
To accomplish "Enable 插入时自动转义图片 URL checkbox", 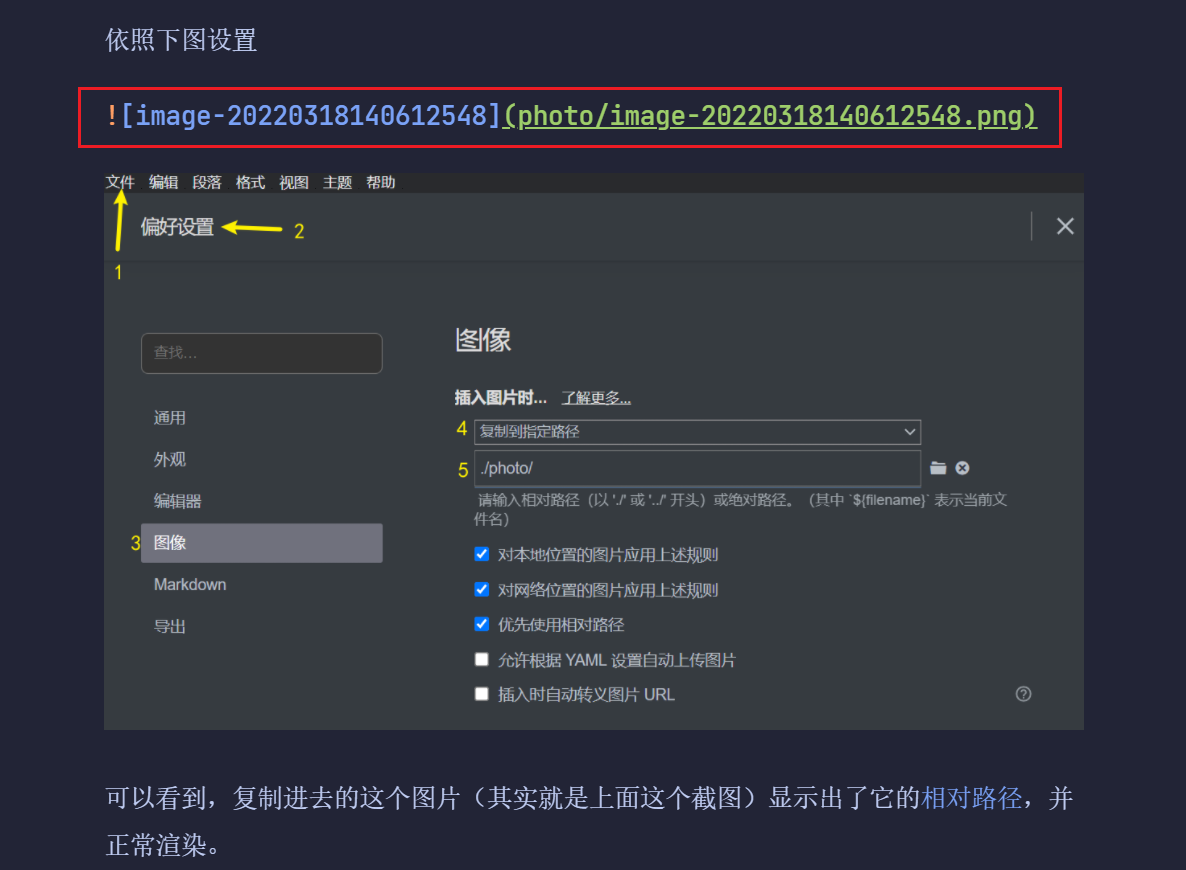I will (x=481, y=694).
